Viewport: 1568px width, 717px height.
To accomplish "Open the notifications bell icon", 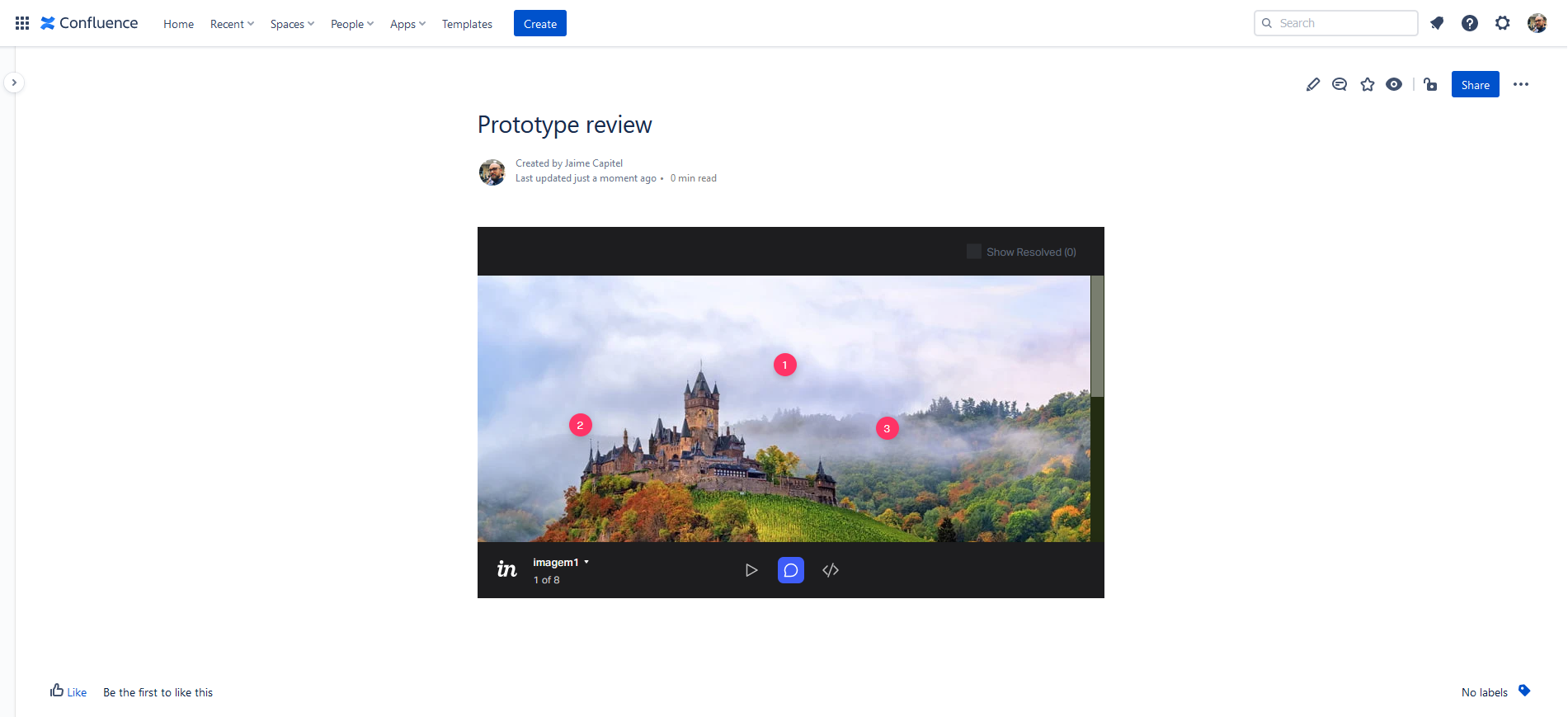I will click(x=1437, y=23).
